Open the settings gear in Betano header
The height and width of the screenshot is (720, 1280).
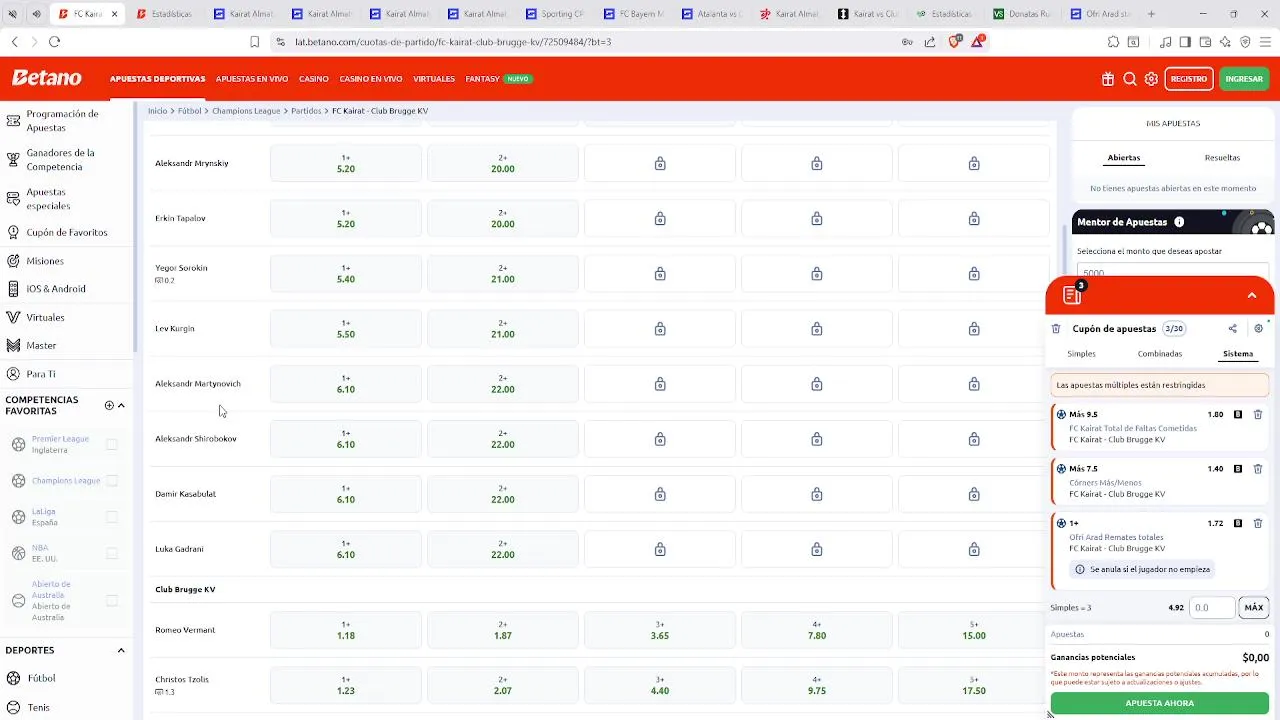coord(1151,79)
